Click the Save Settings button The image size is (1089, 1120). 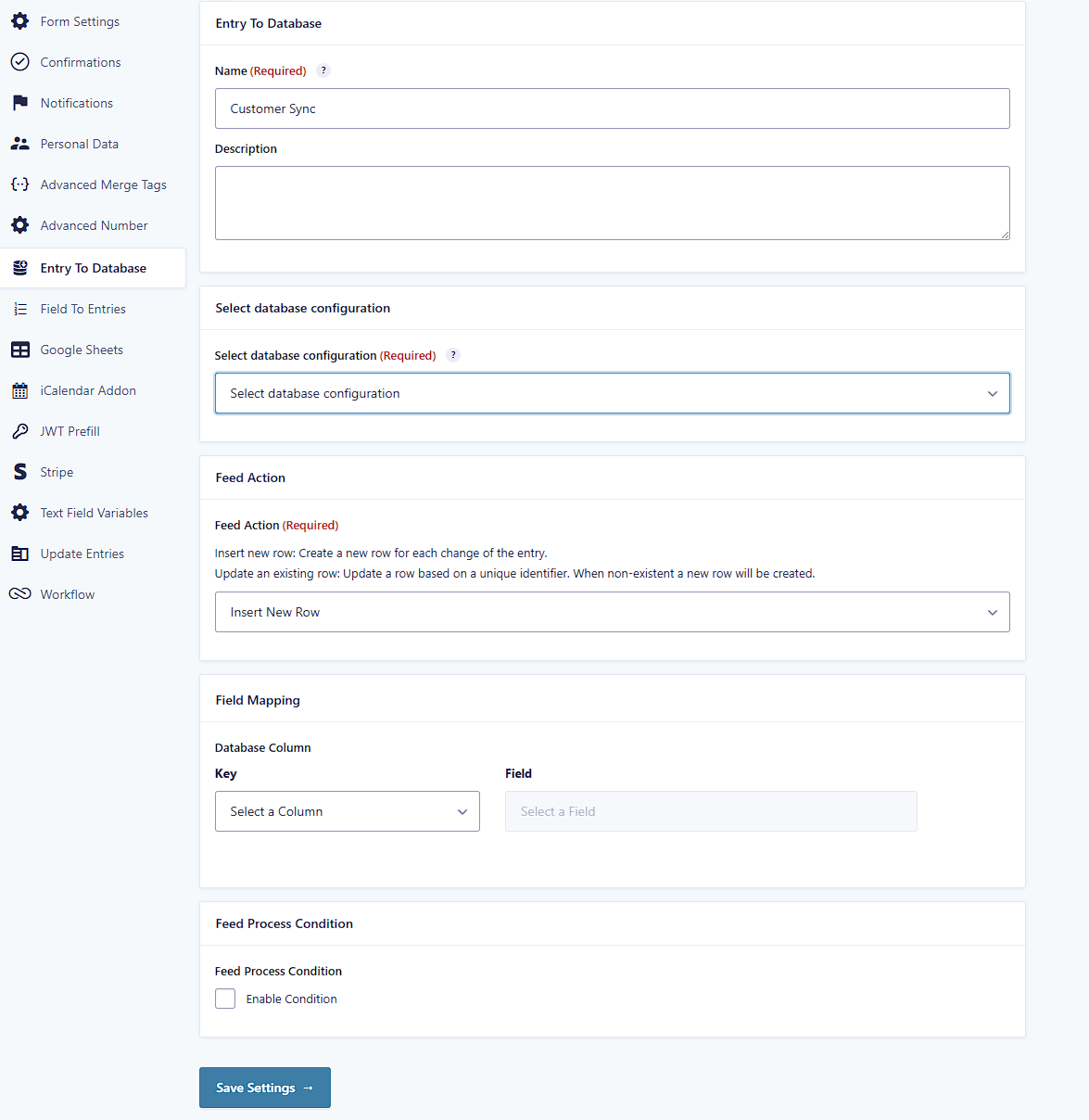point(264,1087)
